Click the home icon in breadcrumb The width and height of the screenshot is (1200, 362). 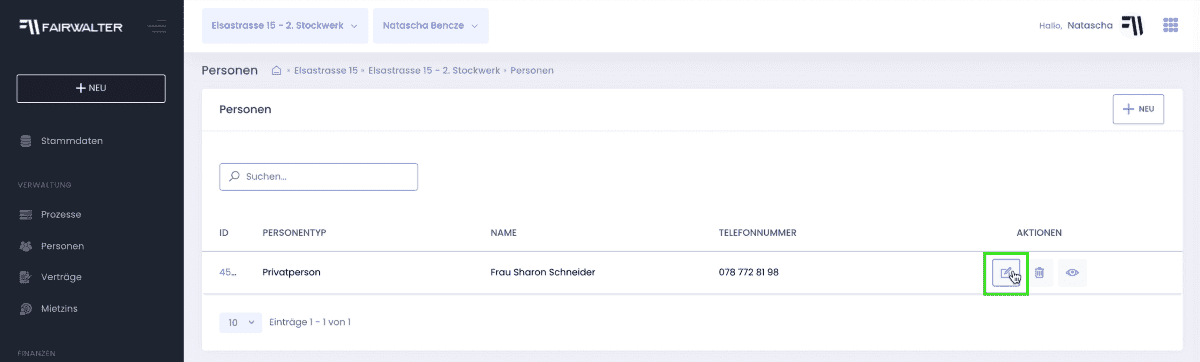pos(277,71)
